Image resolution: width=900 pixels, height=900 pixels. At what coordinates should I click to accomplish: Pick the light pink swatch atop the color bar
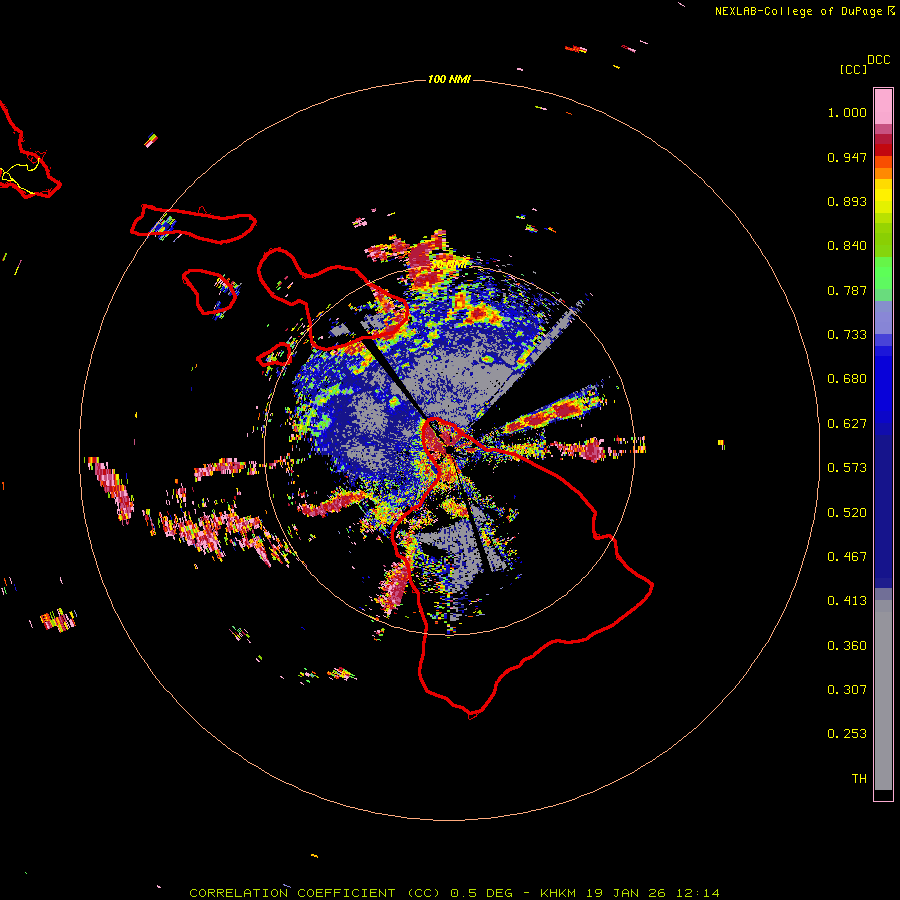(883, 106)
